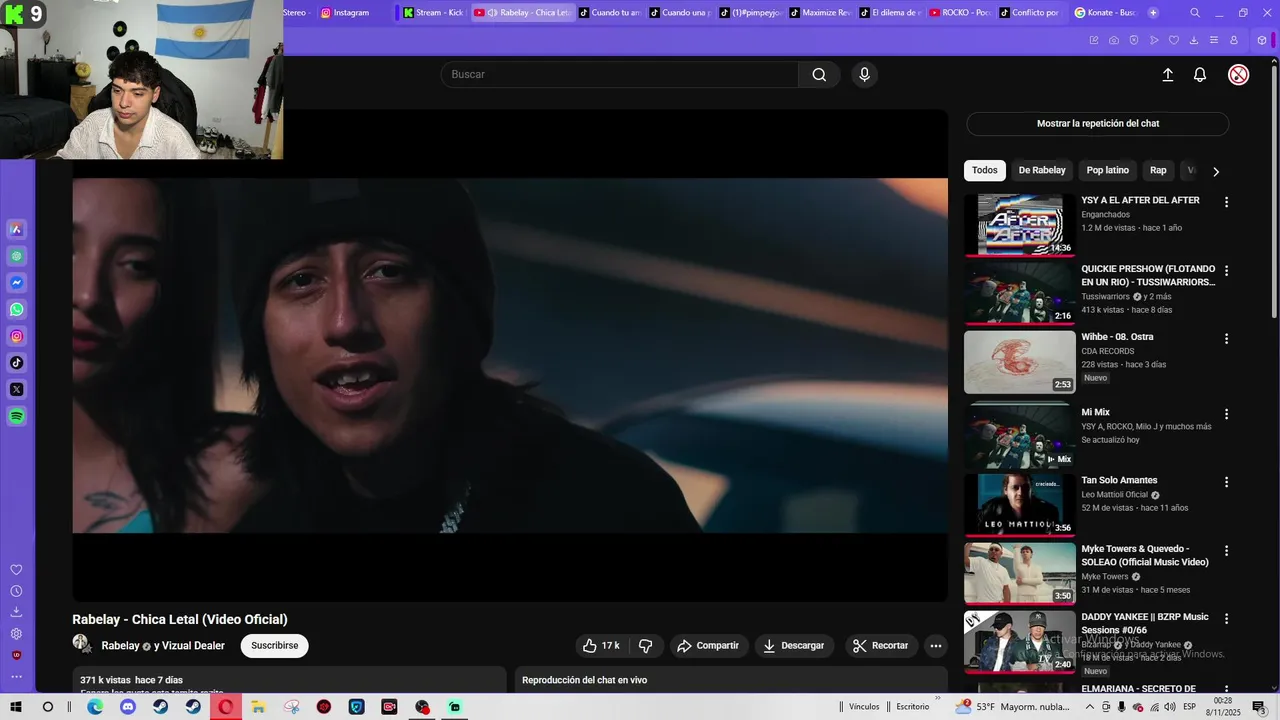Open Tan Solo Amantes video title
The width and height of the screenshot is (1280, 720).
coord(1119,481)
